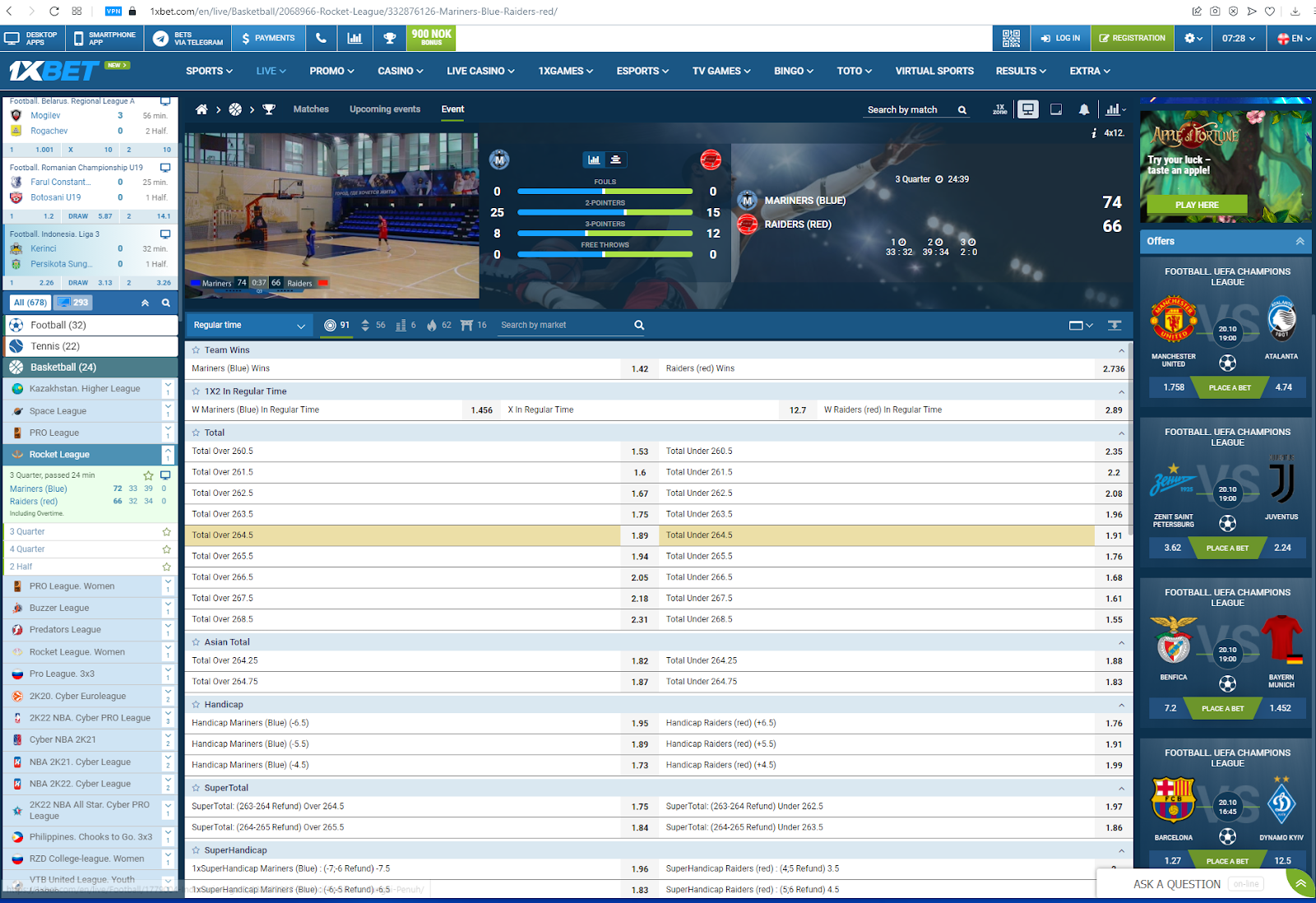The height and width of the screenshot is (903, 1316).
Task: Open the info icon next to 4x12
Action: coord(1093,133)
